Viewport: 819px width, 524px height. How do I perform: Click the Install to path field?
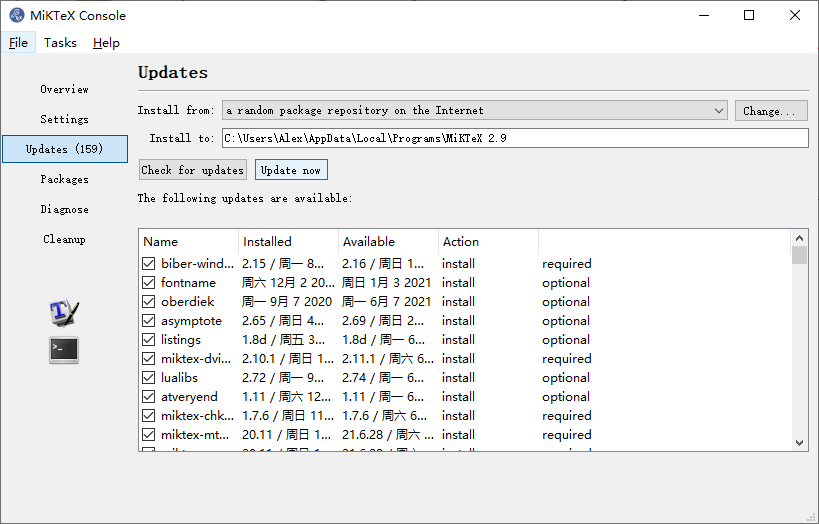tap(515, 138)
